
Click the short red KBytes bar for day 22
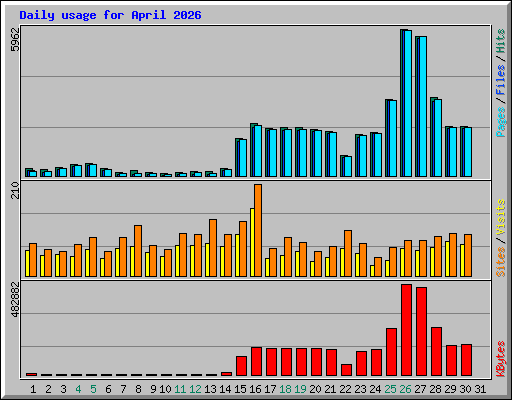tap(346, 370)
